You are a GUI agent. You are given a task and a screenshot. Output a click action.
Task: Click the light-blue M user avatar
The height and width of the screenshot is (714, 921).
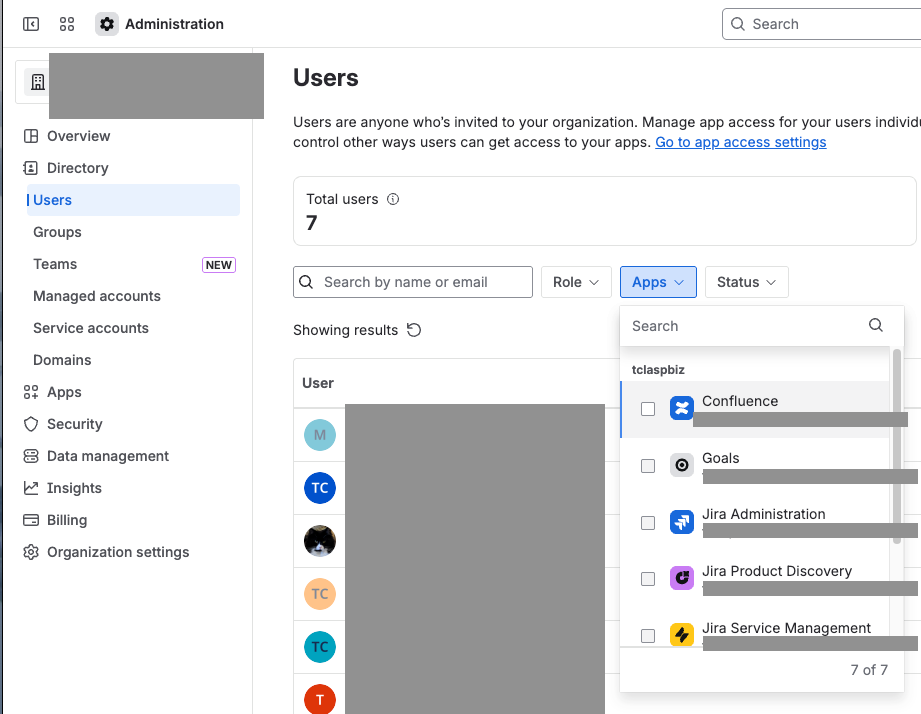[x=320, y=435]
